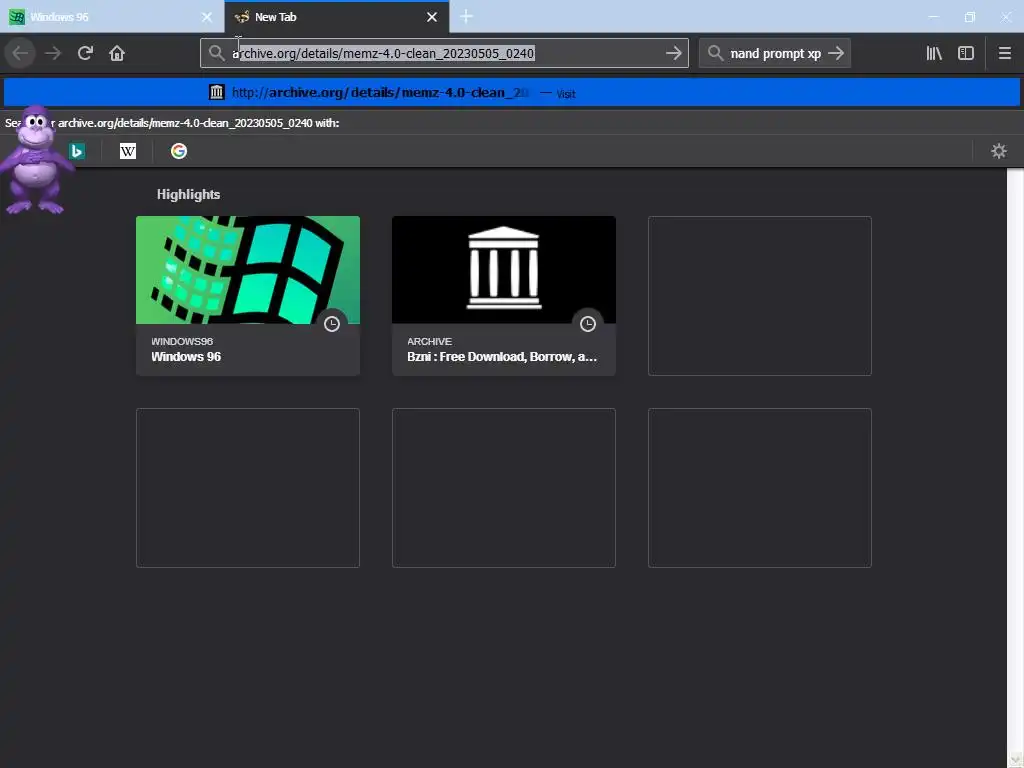Switch to the Windows 96 tab
This screenshot has width=1024, height=768.
[112, 17]
